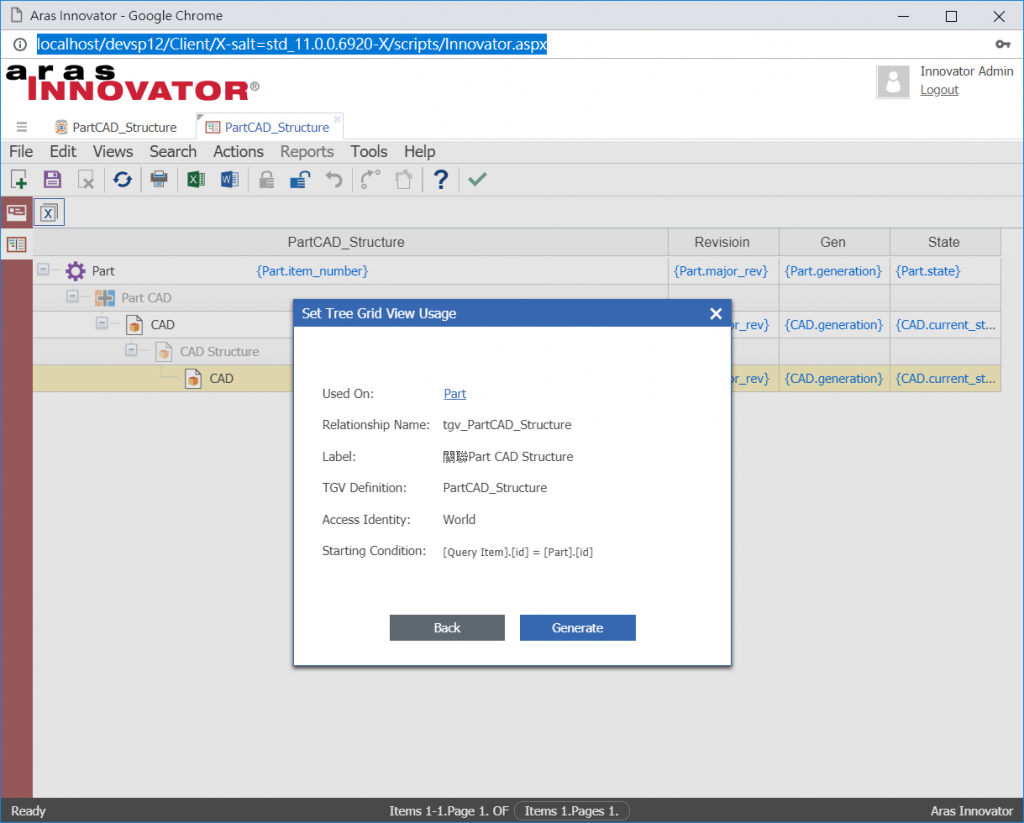The height and width of the screenshot is (823, 1024).
Task: Click the Unlock item icon
Action: click(300, 179)
